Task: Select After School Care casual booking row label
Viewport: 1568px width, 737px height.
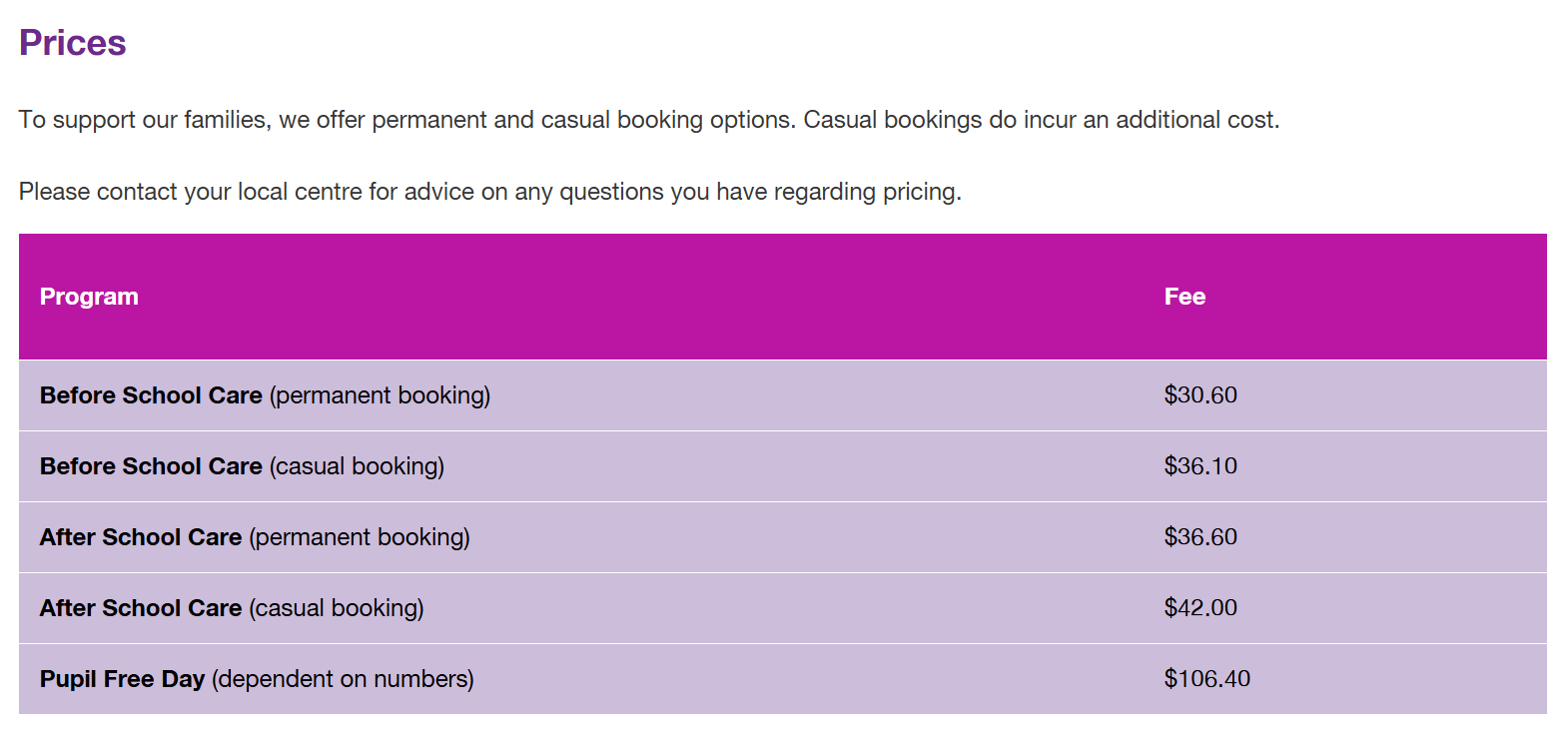Action: (x=232, y=608)
